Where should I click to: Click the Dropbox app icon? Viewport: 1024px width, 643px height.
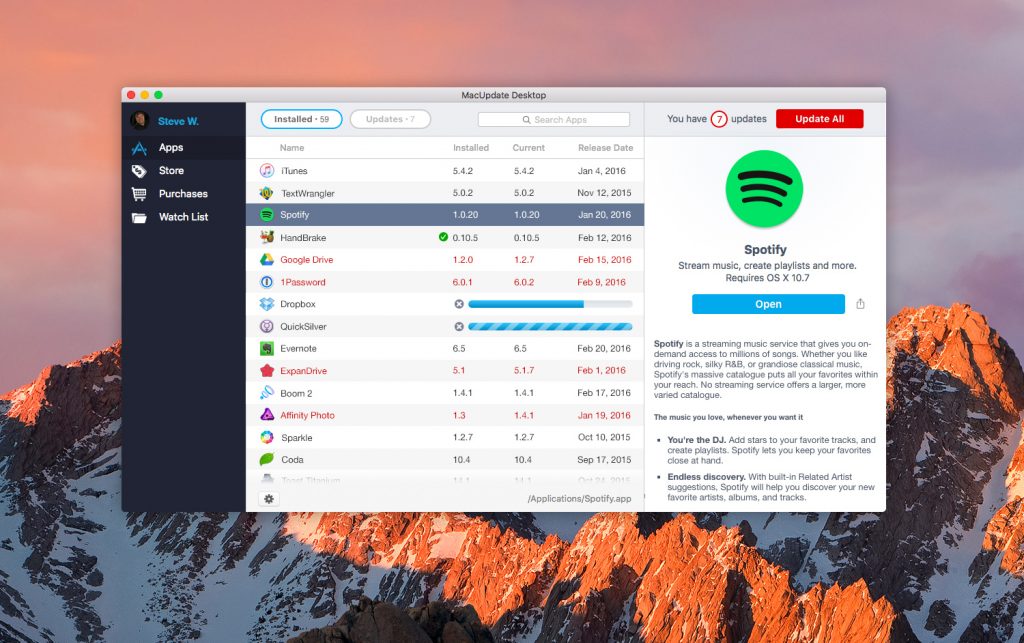click(x=266, y=304)
